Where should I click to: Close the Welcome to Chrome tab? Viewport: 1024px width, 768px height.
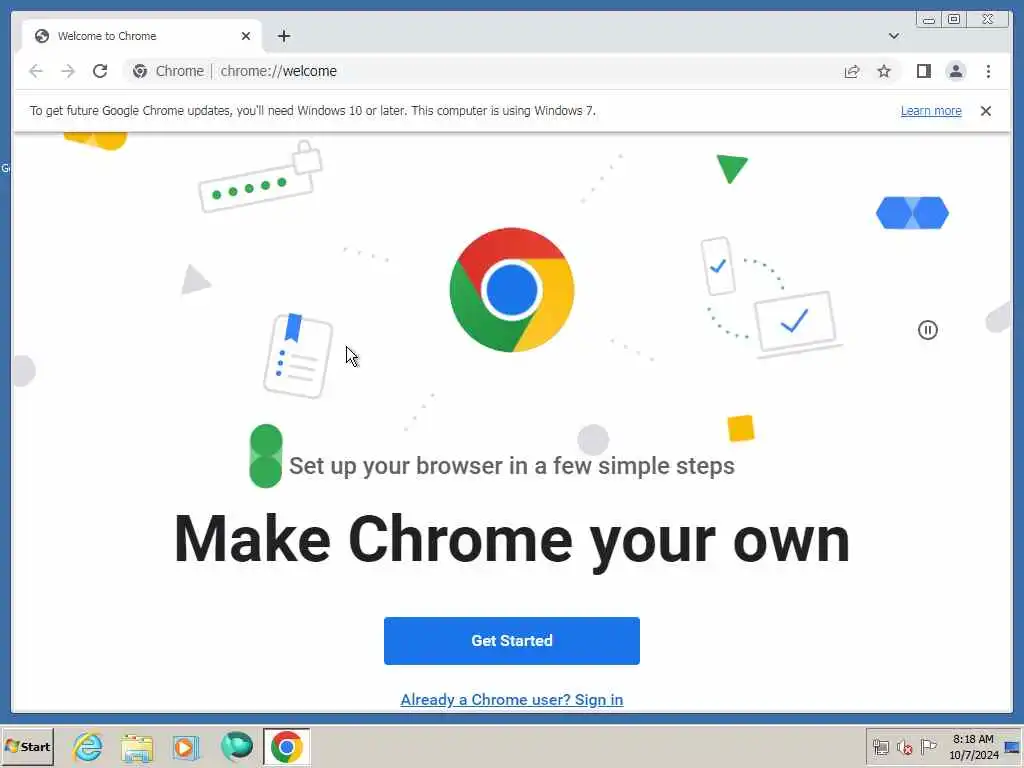(x=246, y=36)
